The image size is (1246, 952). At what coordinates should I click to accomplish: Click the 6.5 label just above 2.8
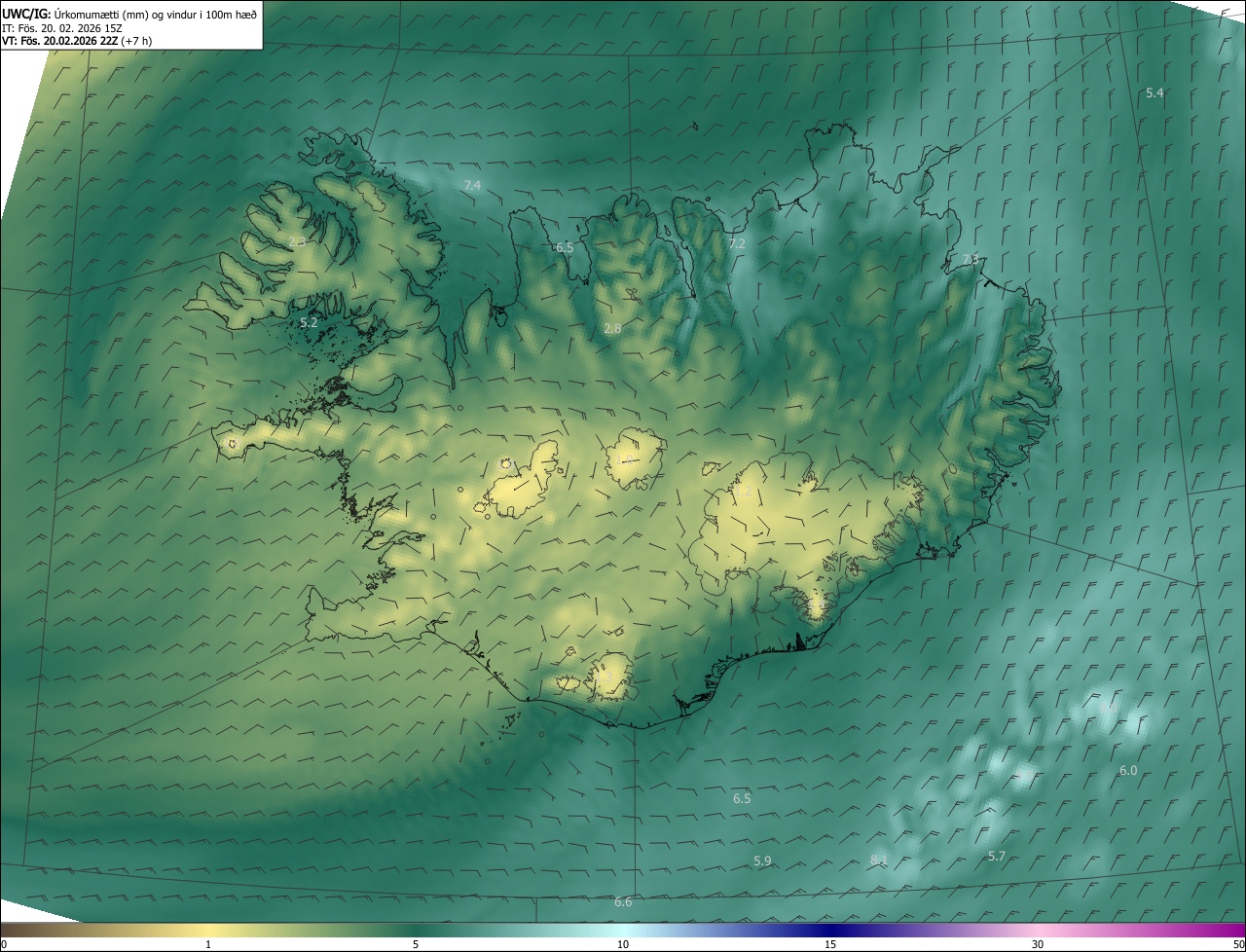565,248
